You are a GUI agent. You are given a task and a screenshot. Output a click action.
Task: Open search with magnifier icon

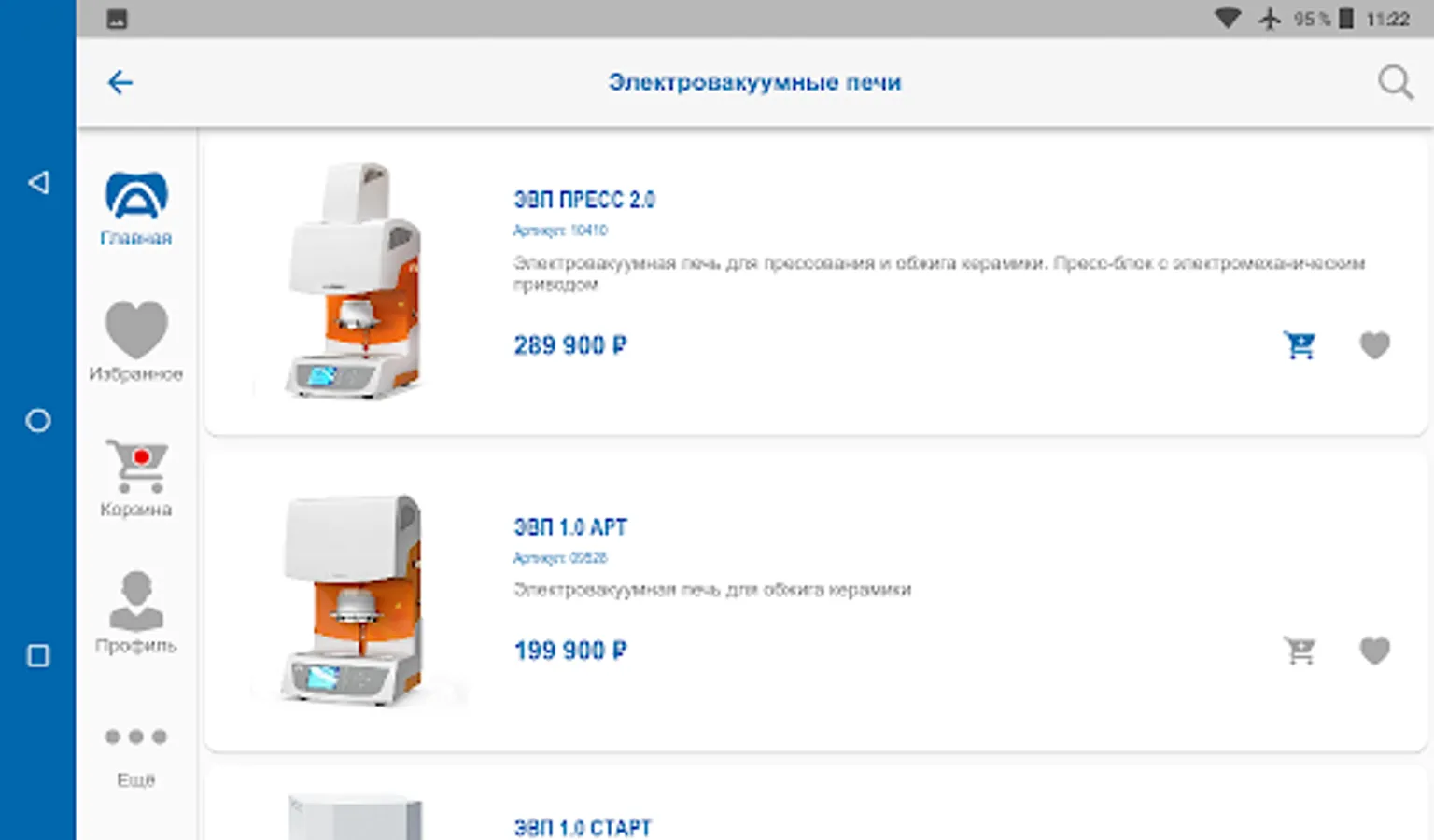pyautogui.click(x=1395, y=82)
